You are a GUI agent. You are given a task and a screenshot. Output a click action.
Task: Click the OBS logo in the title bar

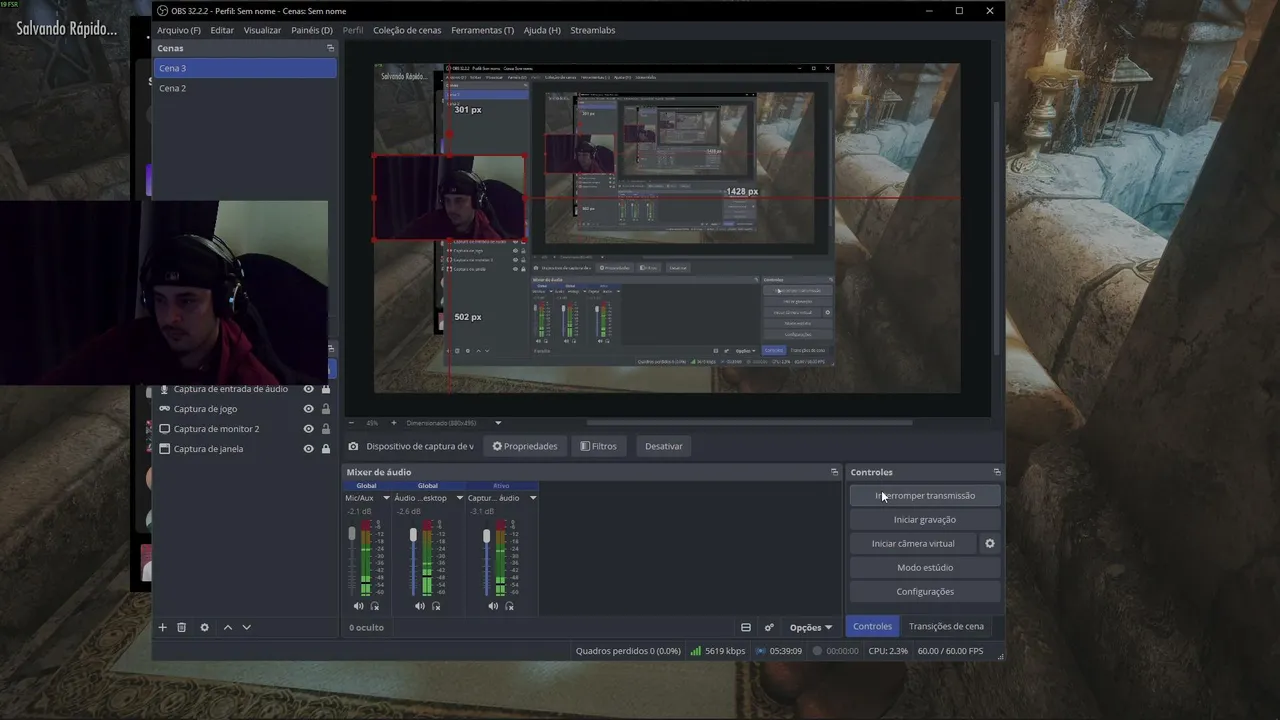pos(162,11)
